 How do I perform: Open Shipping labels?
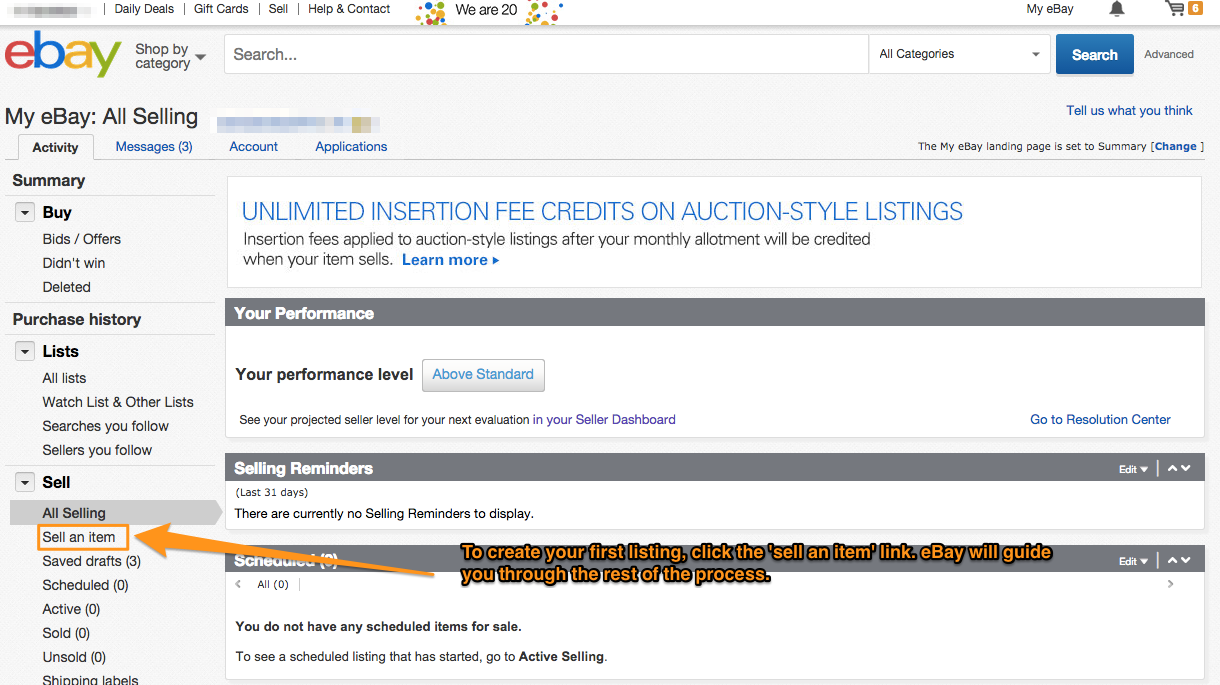(x=90, y=679)
